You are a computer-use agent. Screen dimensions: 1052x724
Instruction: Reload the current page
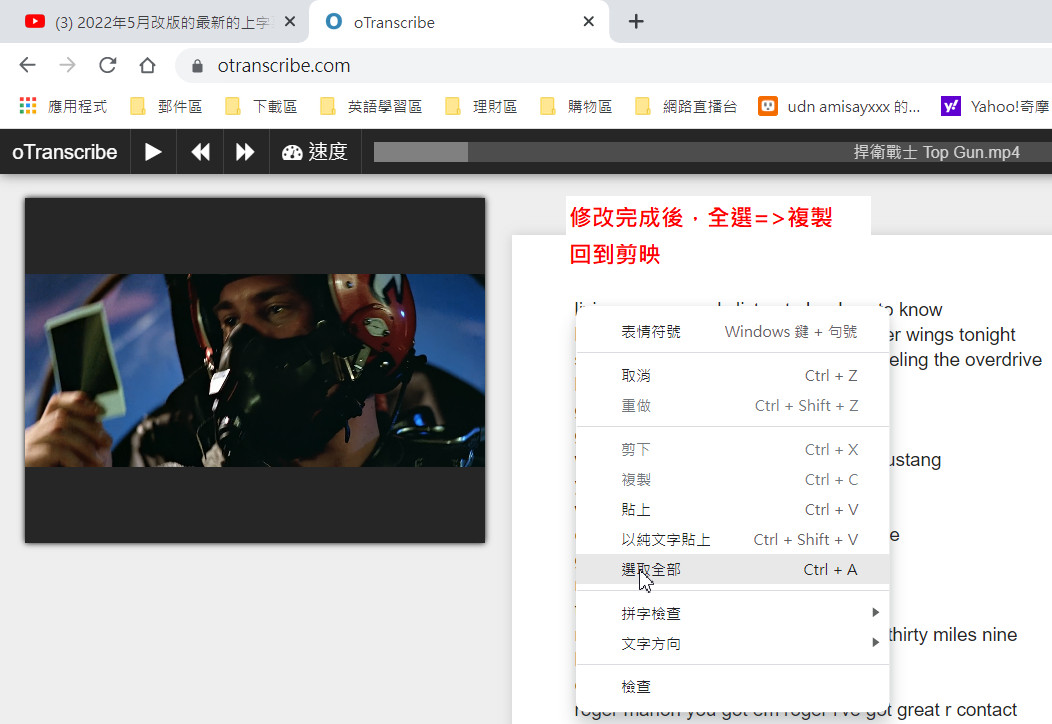click(107, 65)
